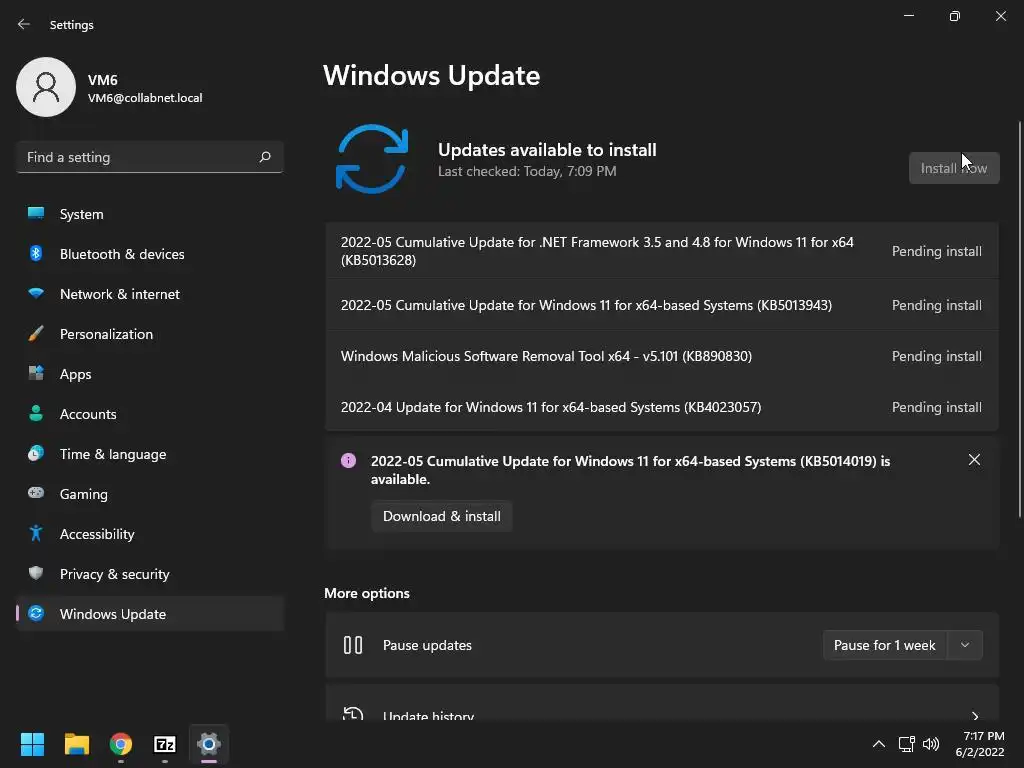Screen dimensions: 1024x768
Task: Click the Settings gear taskbar icon
Action: (x=209, y=744)
